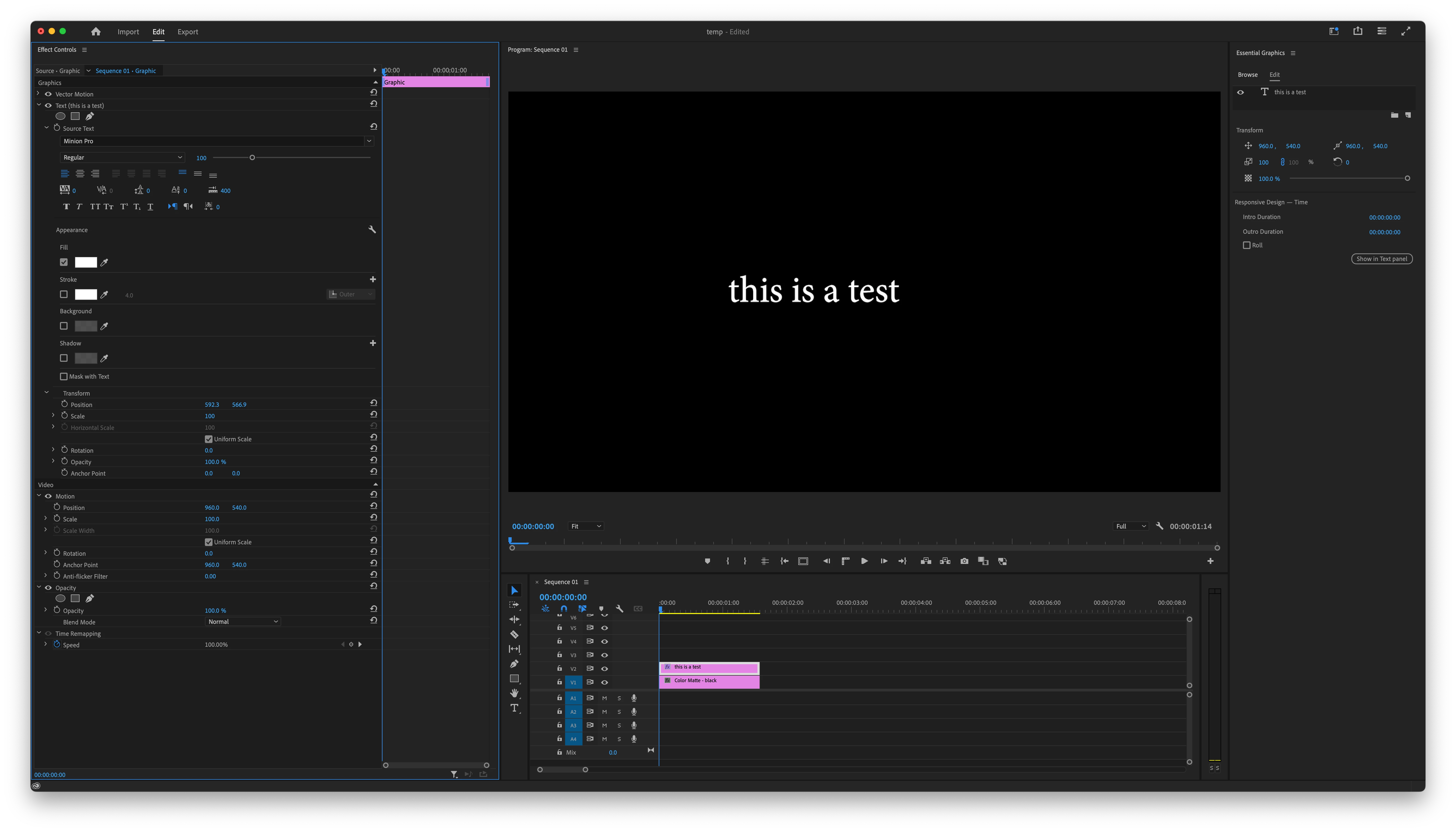This screenshot has width=1456, height=832.
Task: Collapse the Motion effect section
Action: tap(39, 496)
